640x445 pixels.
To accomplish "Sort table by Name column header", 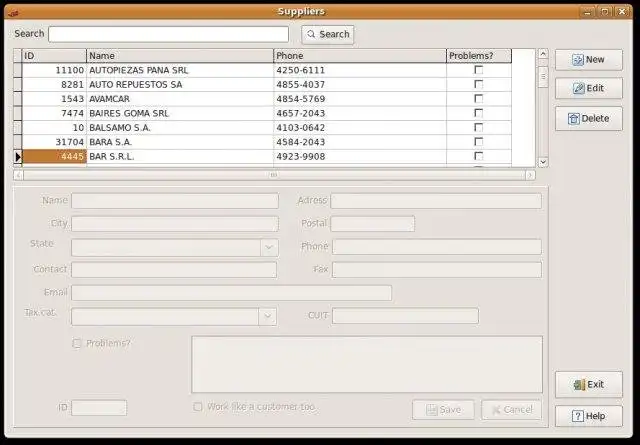I will coord(180,56).
